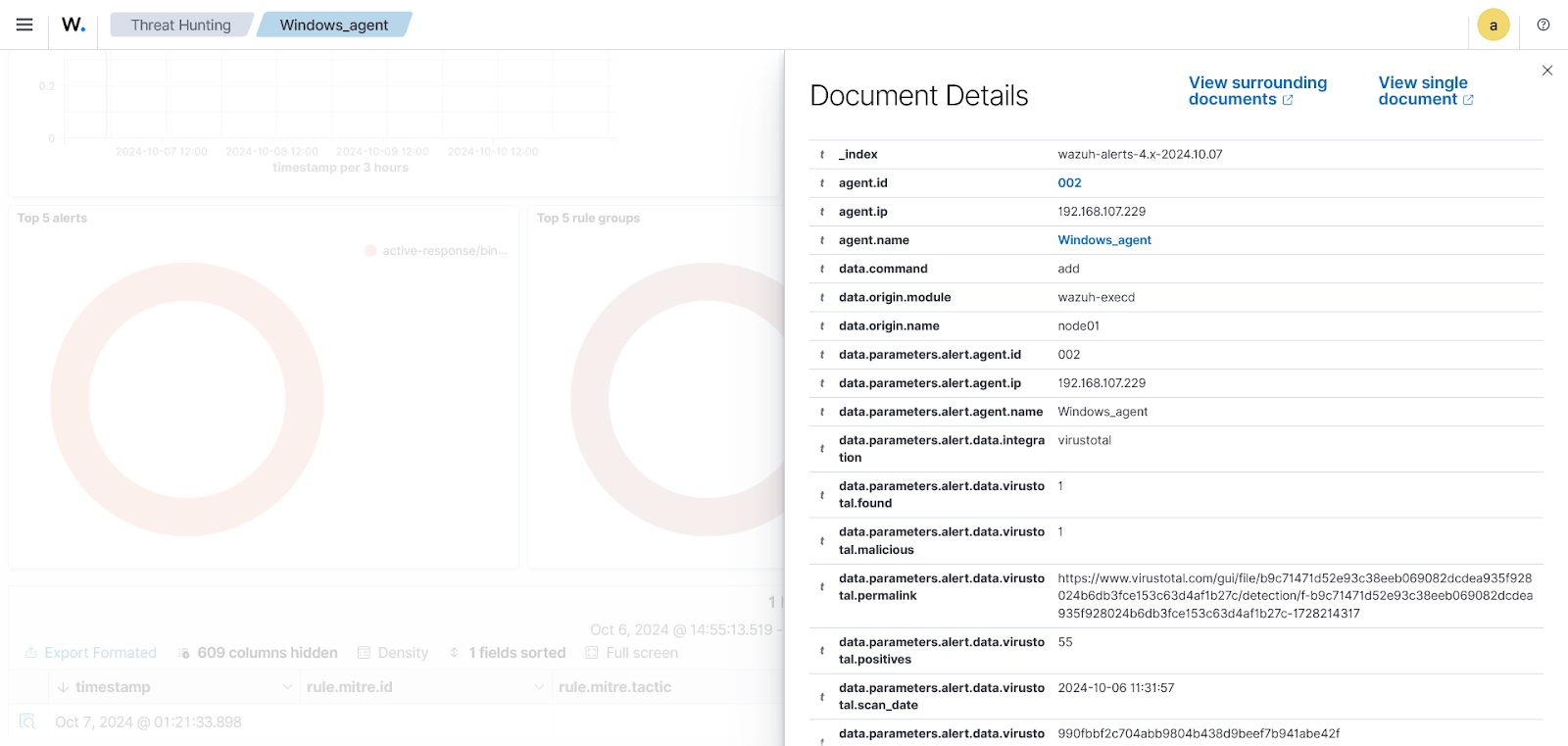
Task: Click the Top 5 rule groups donut
Action: [x=677, y=399]
